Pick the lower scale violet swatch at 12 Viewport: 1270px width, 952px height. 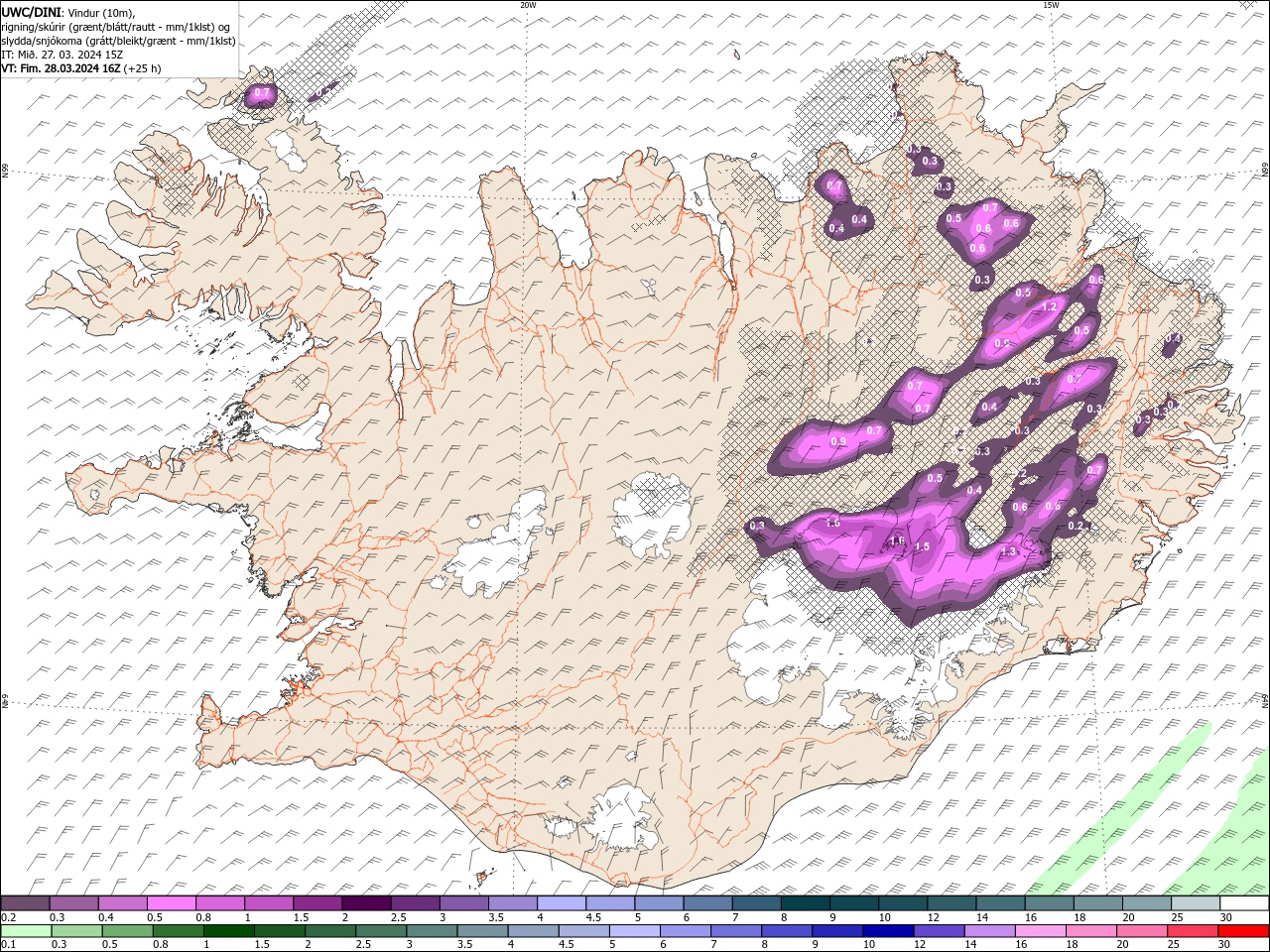pyautogui.click(x=940, y=931)
